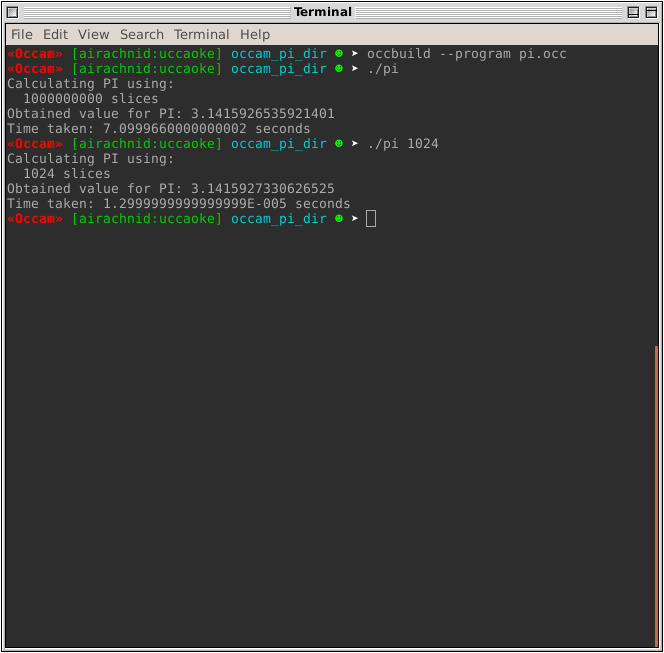Click the shade window button in title bar

(x=633, y=12)
